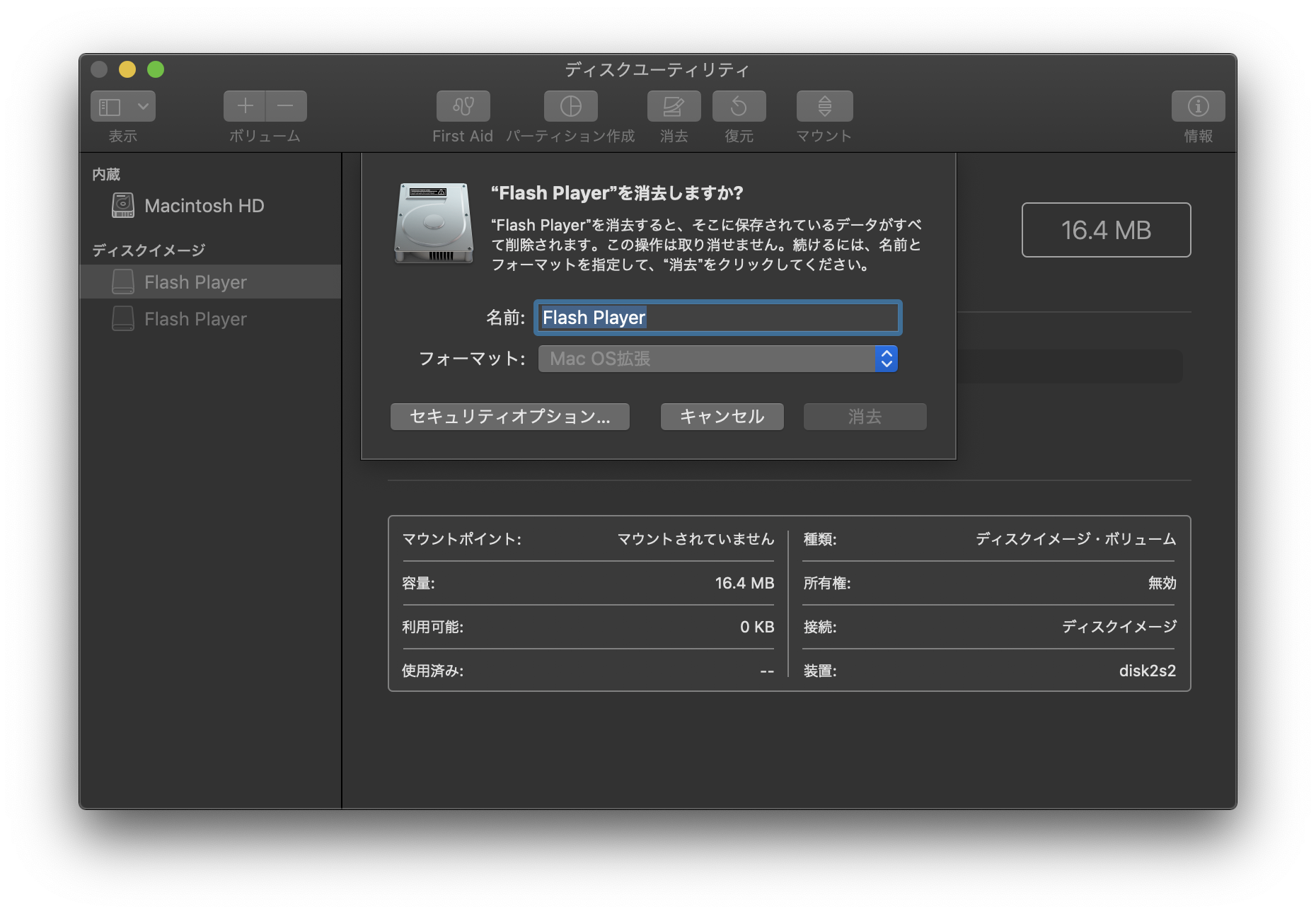Click the mount (マウント) toolbar icon
Viewport: 1316px width, 914px height.
824,107
